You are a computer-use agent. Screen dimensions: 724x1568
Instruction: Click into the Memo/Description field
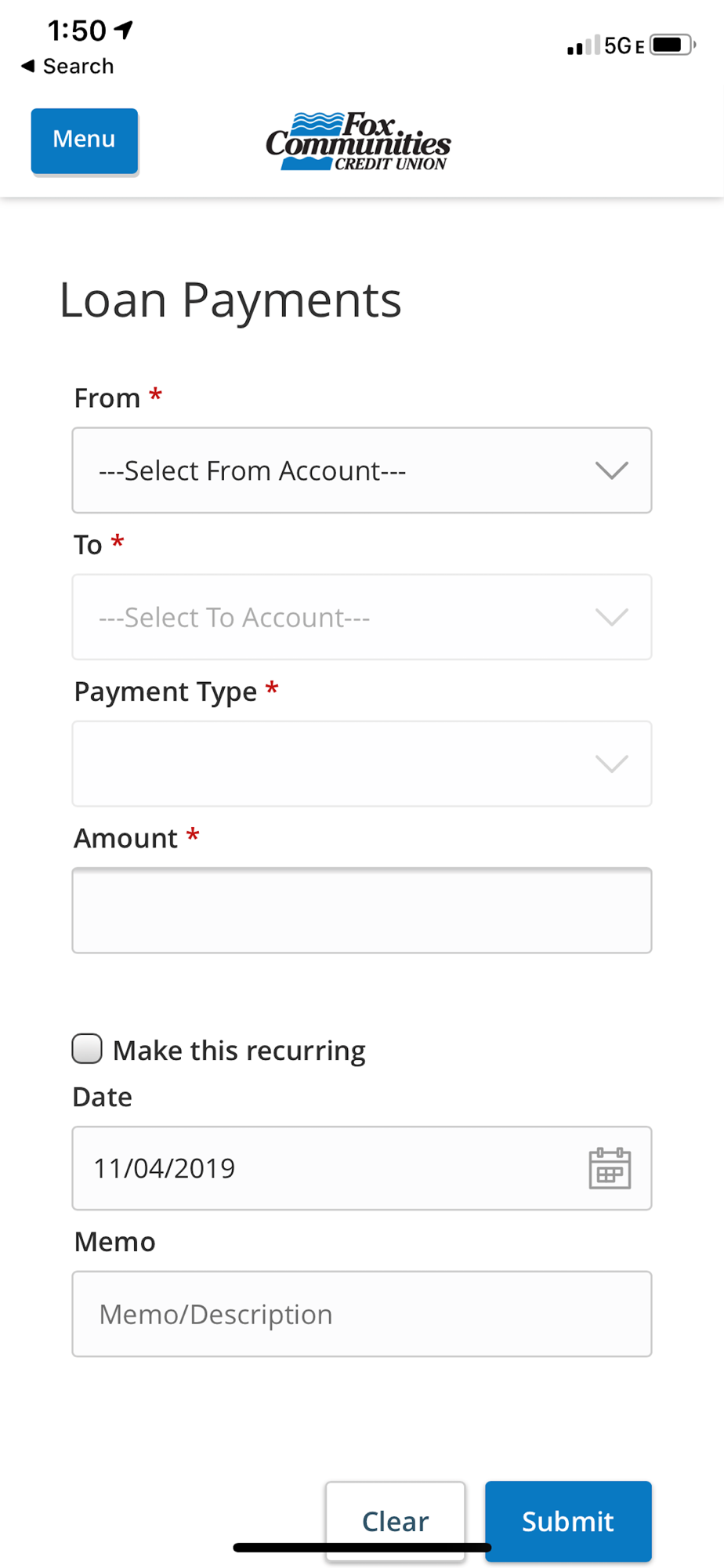(362, 1314)
